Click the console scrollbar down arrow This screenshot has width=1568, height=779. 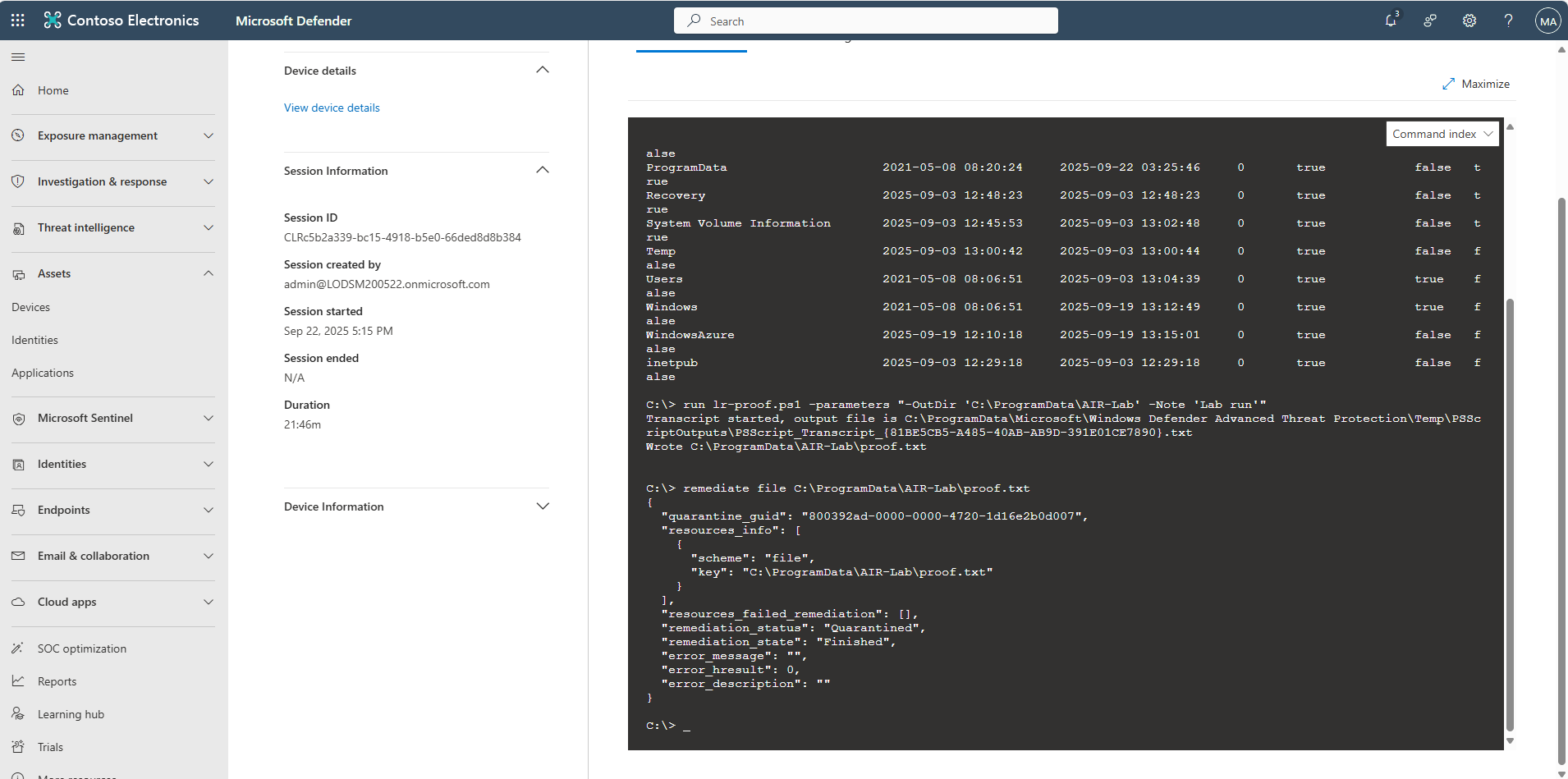tap(1510, 741)
